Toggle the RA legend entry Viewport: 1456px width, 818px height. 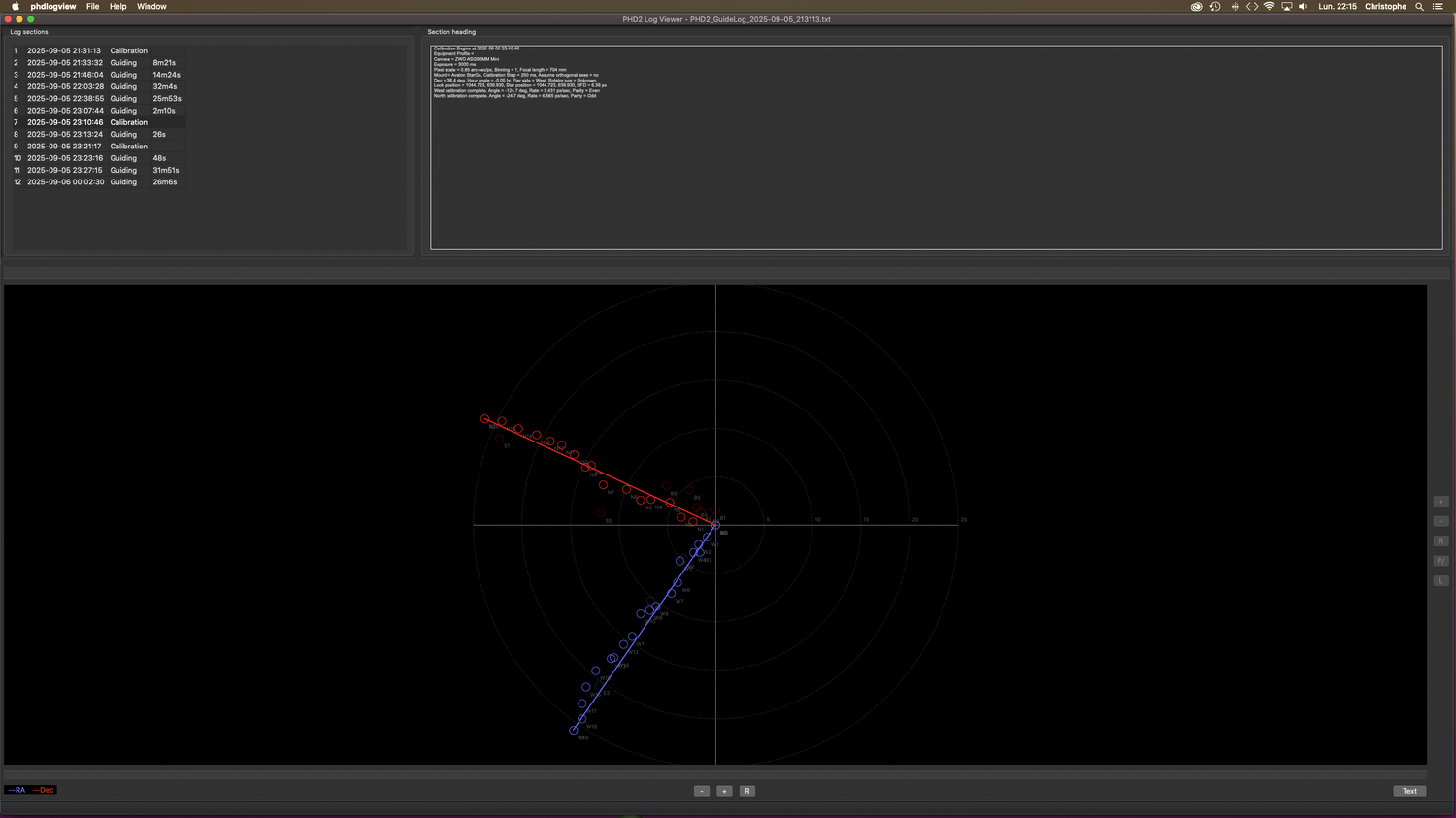click(x=17, y=790)
